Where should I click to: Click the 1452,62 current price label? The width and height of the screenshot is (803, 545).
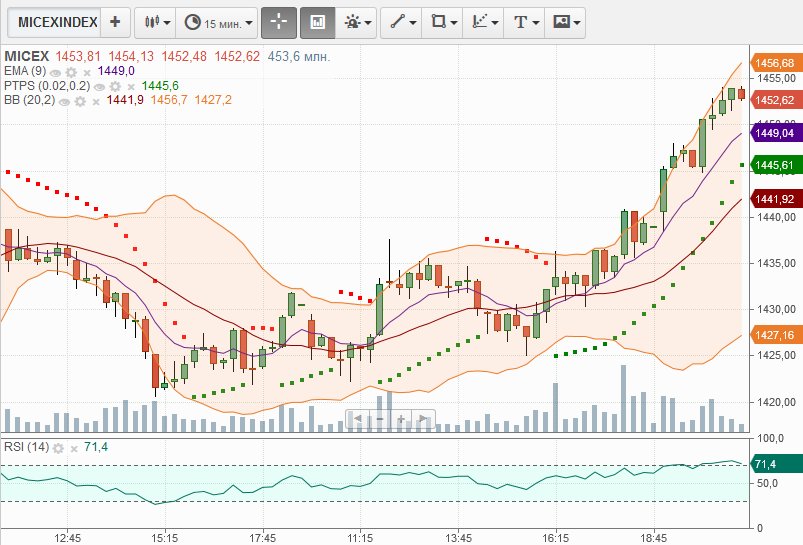774,100
